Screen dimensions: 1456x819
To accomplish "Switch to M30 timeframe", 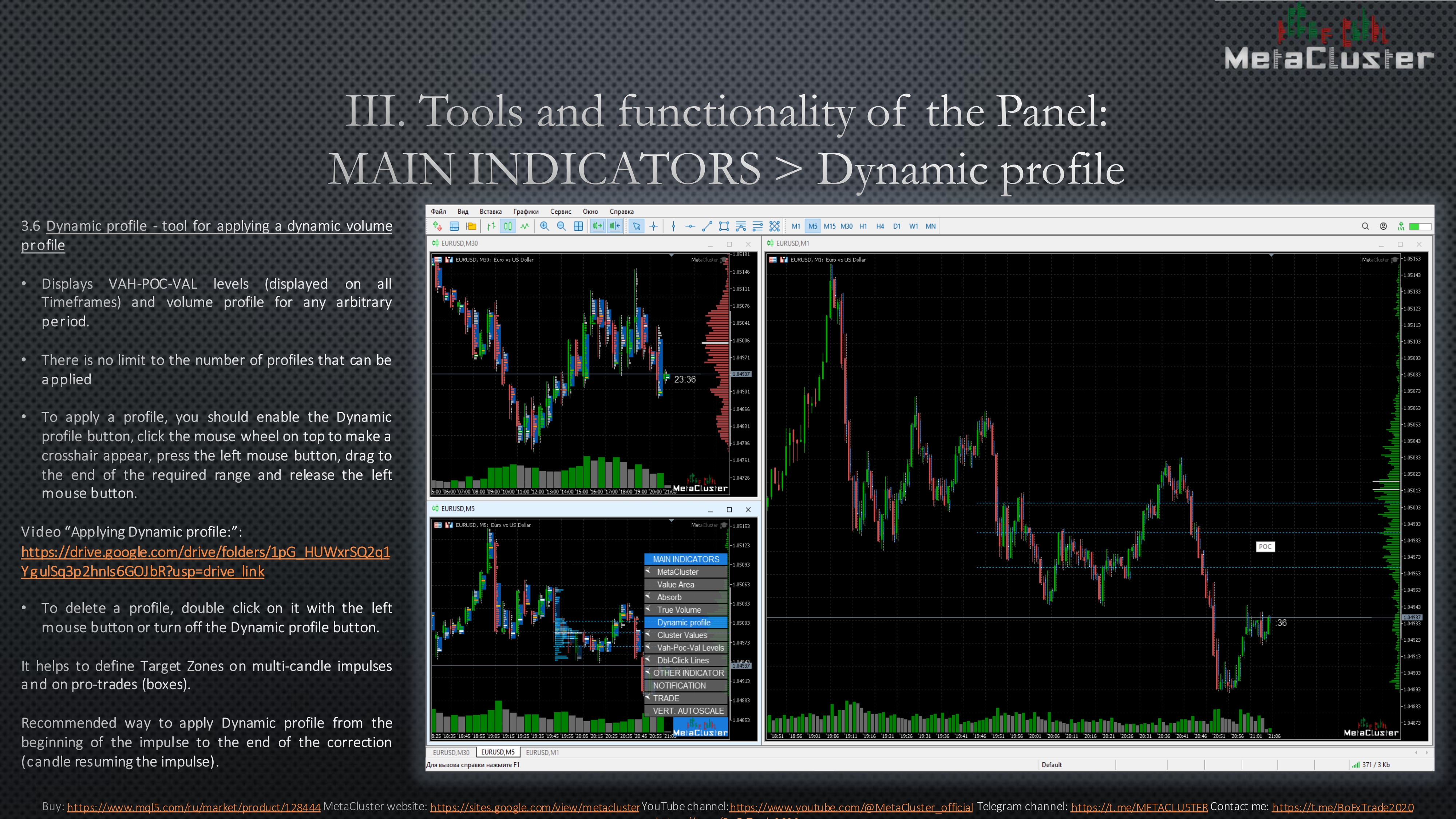I will tap(847, 226).
